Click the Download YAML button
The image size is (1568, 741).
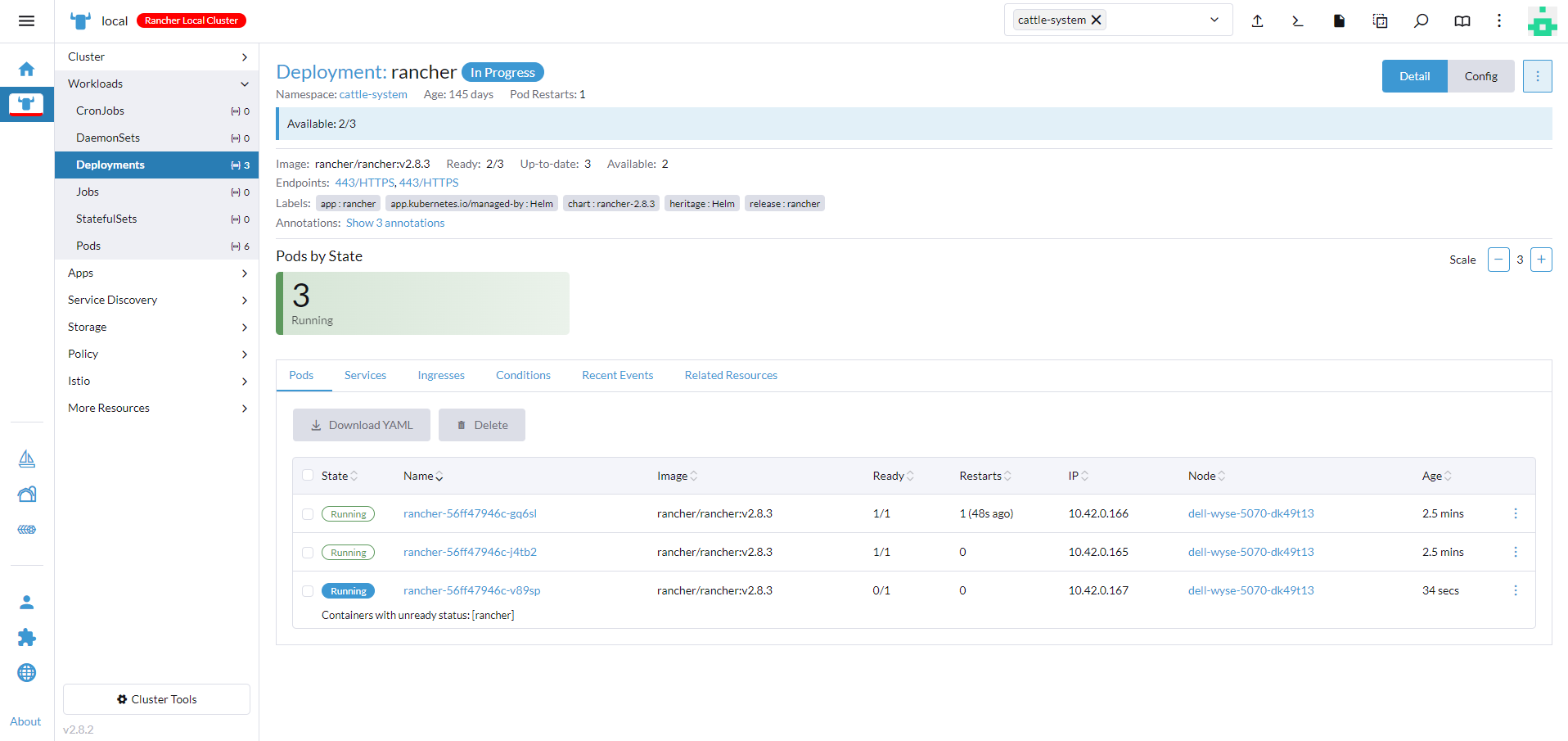tap(362, 425)
